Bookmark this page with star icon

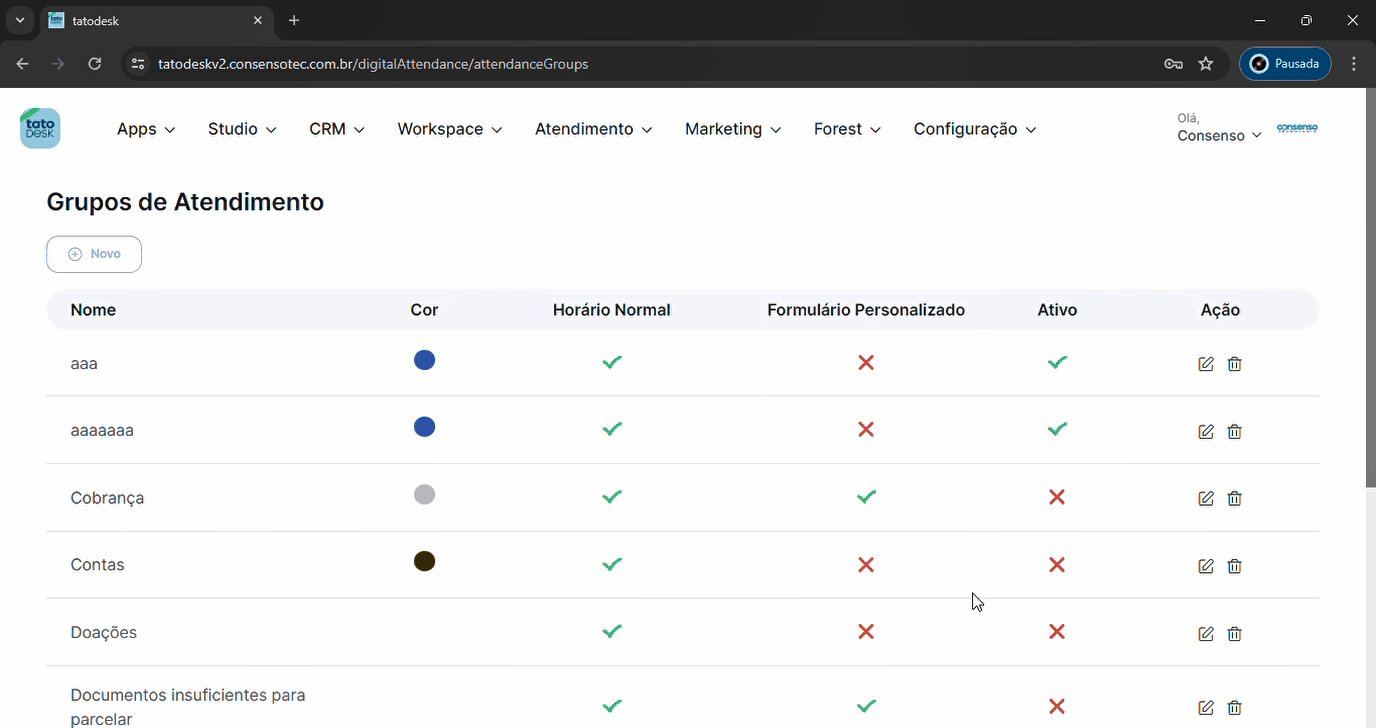(1205, 64)
